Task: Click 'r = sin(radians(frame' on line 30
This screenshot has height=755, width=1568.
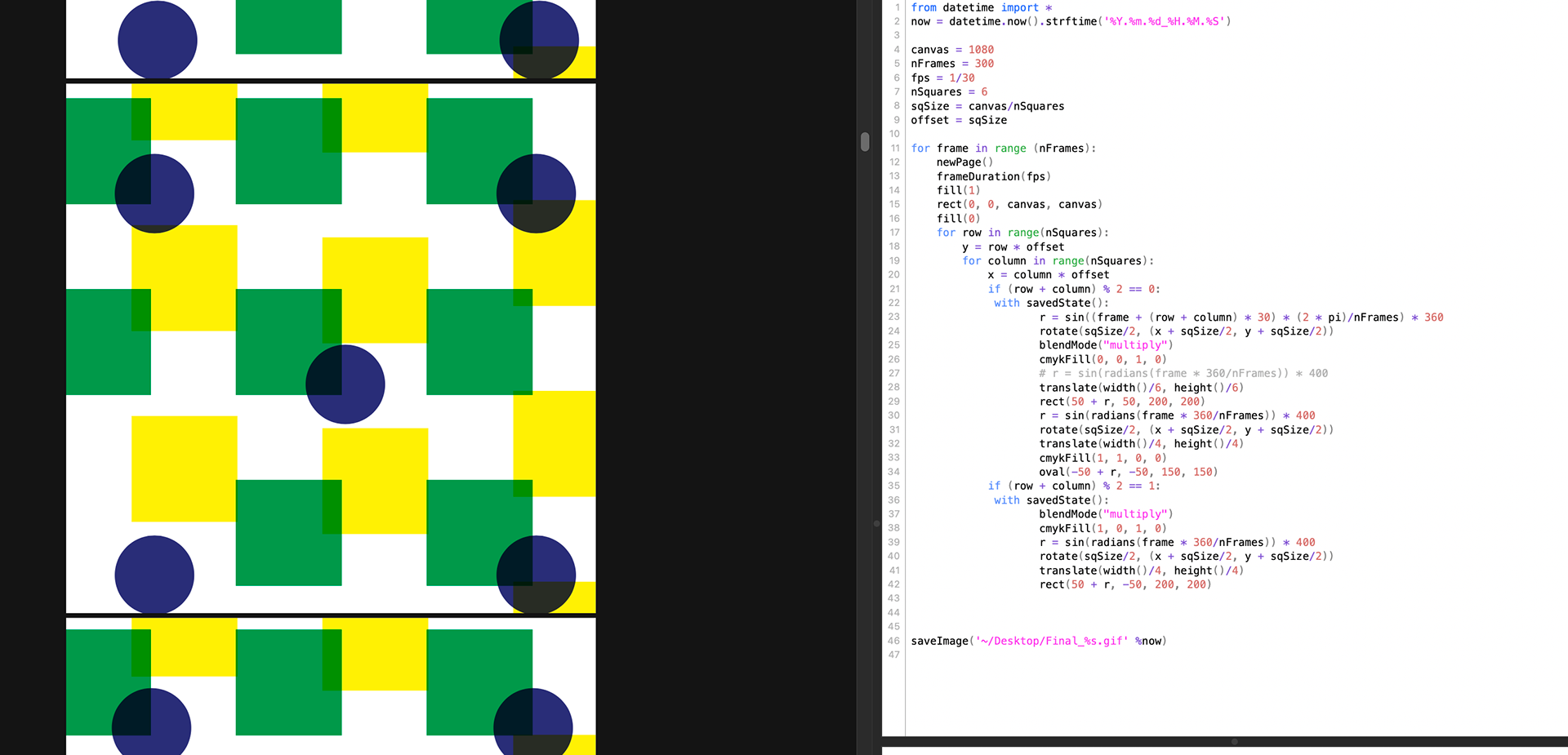Action: [1177, 415]
